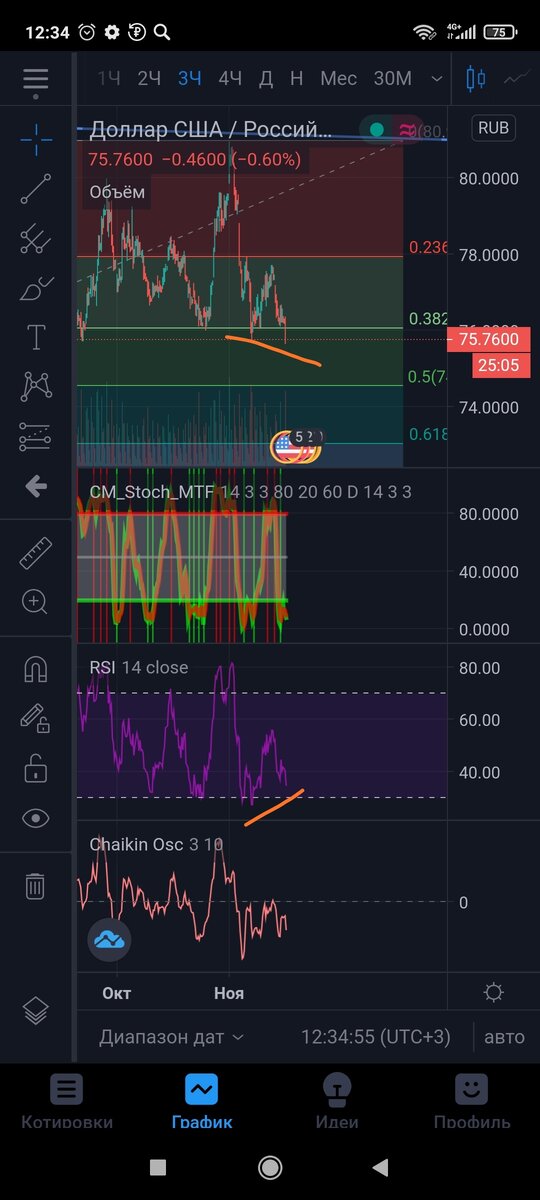Select the trend line drawing tool
The height and width of the screenshot is (1200, 540).
pyautogui.click(x=36, y=188)
